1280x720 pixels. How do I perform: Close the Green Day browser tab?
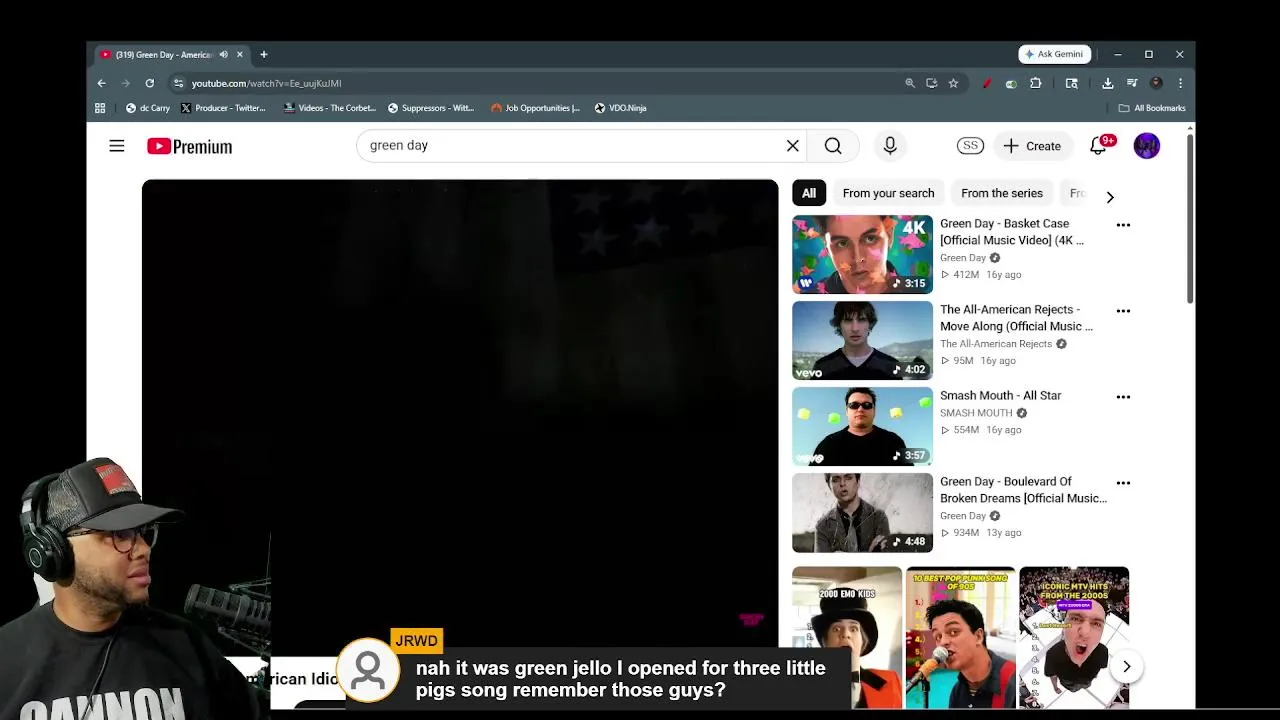239,55
